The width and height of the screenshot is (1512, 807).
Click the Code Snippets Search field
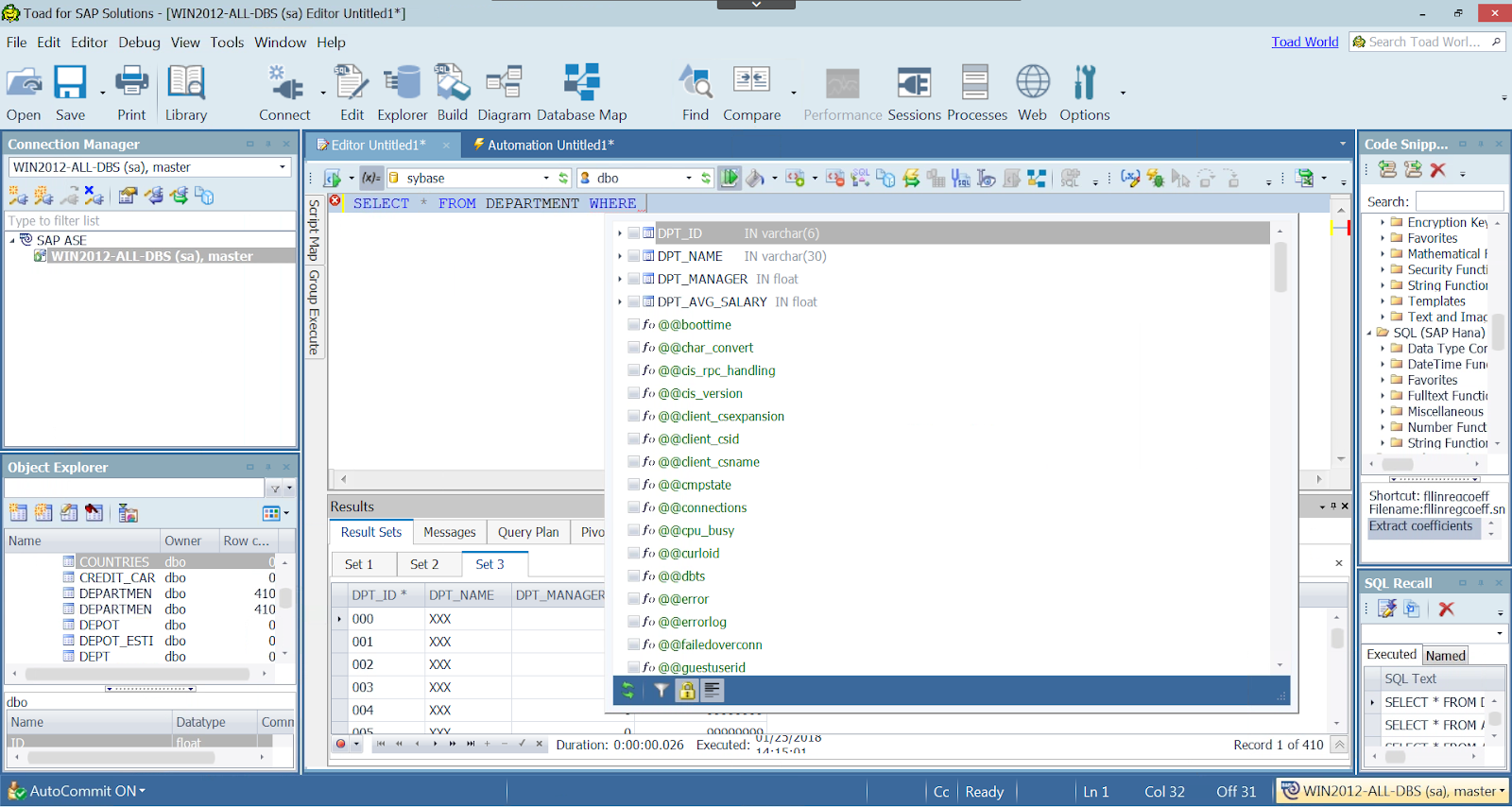point(1459,201)
